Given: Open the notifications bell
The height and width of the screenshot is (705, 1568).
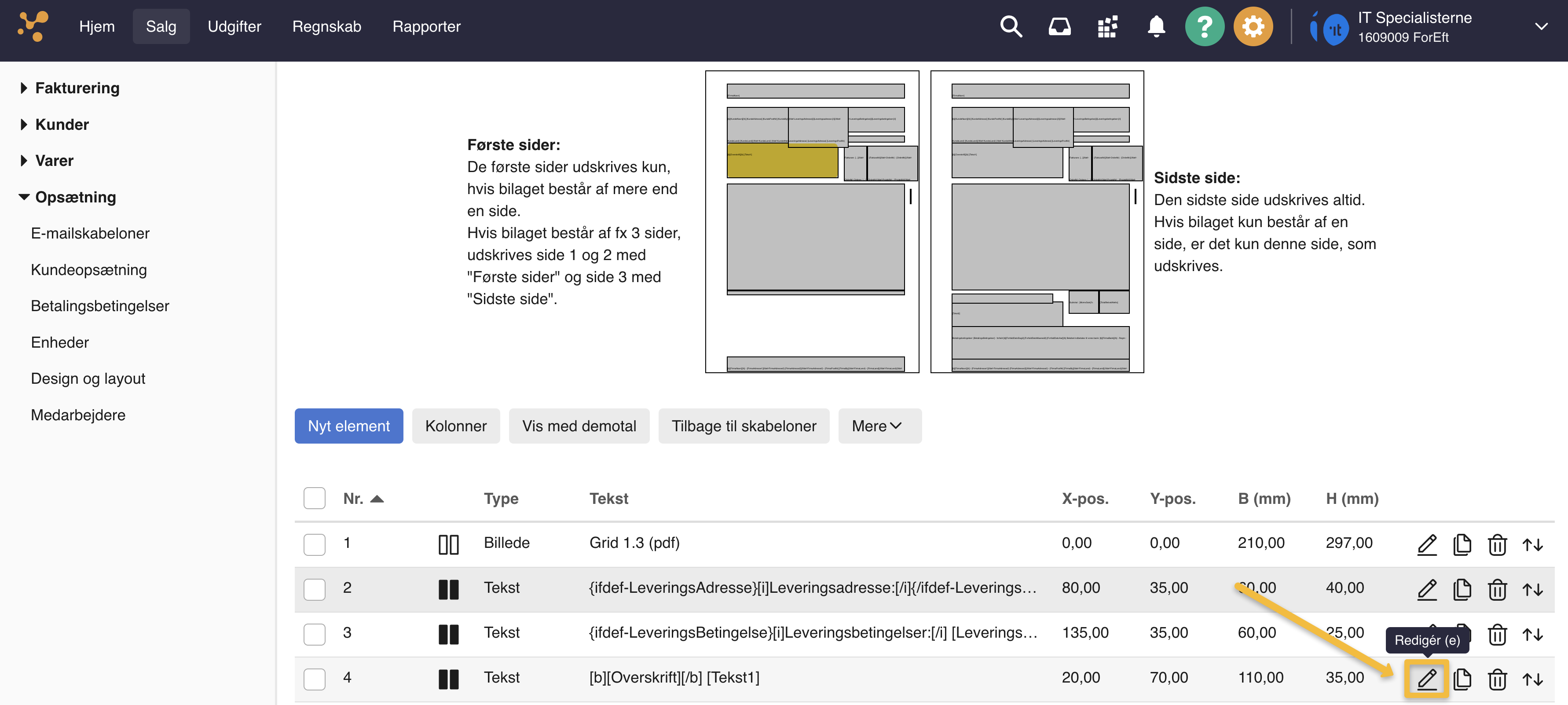Looking at the screenshot, I should 1156,27.
